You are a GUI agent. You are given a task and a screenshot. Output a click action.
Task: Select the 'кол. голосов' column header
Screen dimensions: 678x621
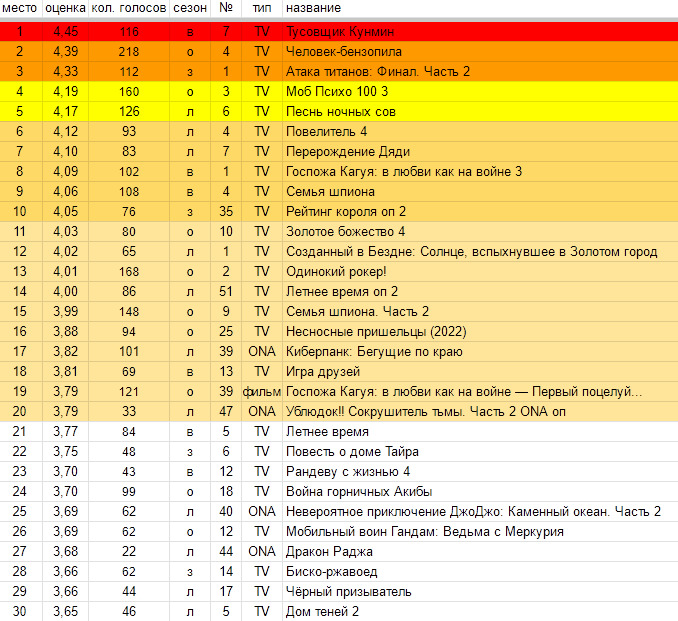click(x=129, y=8)
